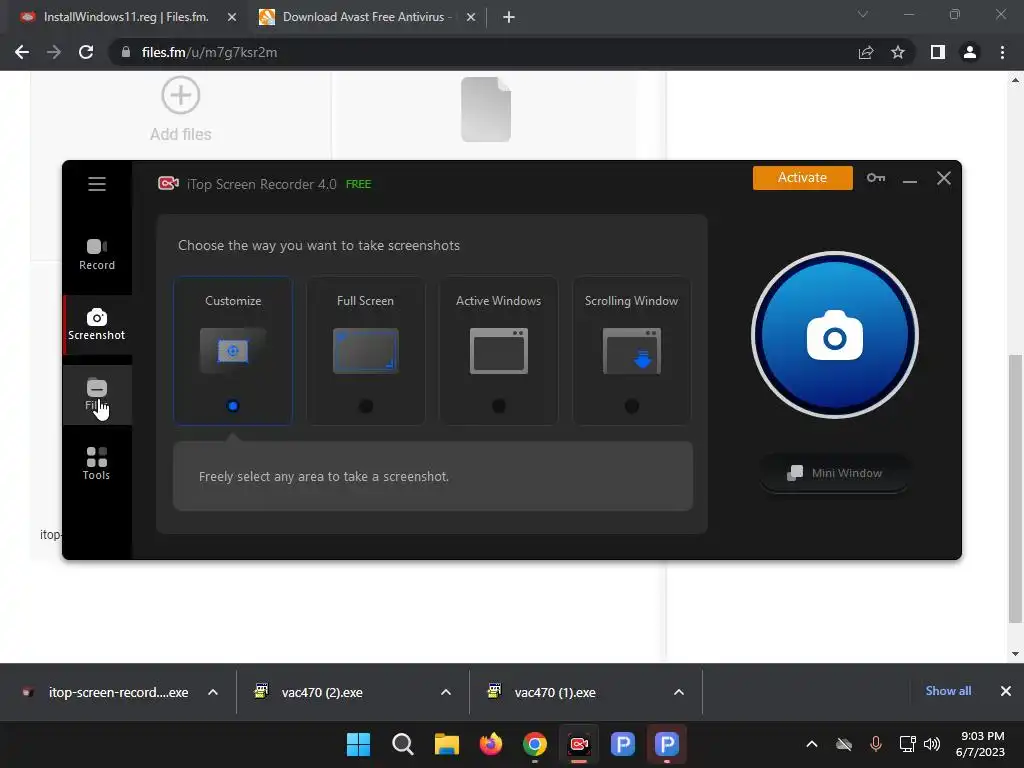The image size is (1024, 768).
Task: Click iTop Screen Recorder taskbar icon
Action: tap(579, 744)
